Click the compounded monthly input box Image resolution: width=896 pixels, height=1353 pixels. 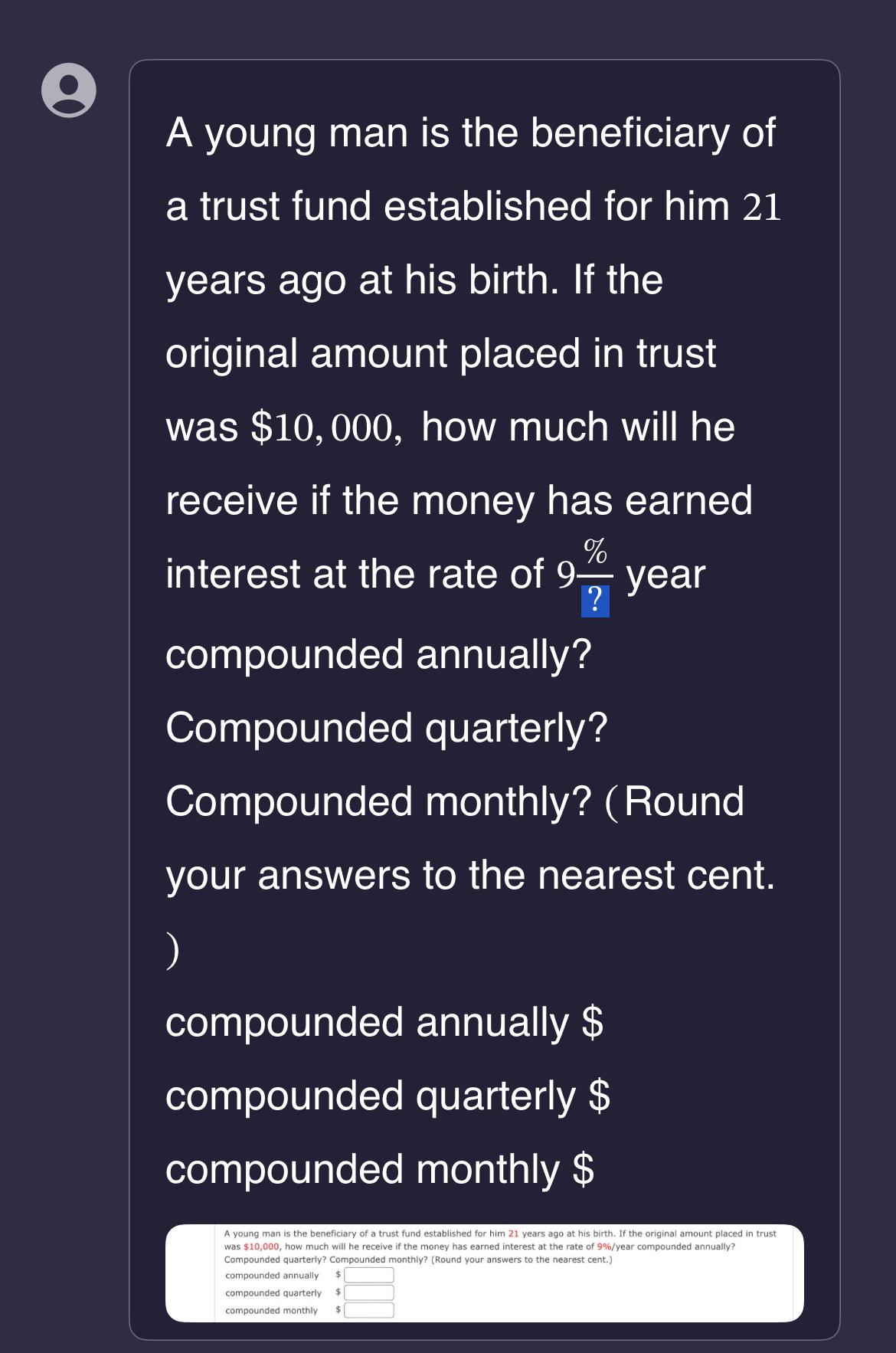[369, 1311]
